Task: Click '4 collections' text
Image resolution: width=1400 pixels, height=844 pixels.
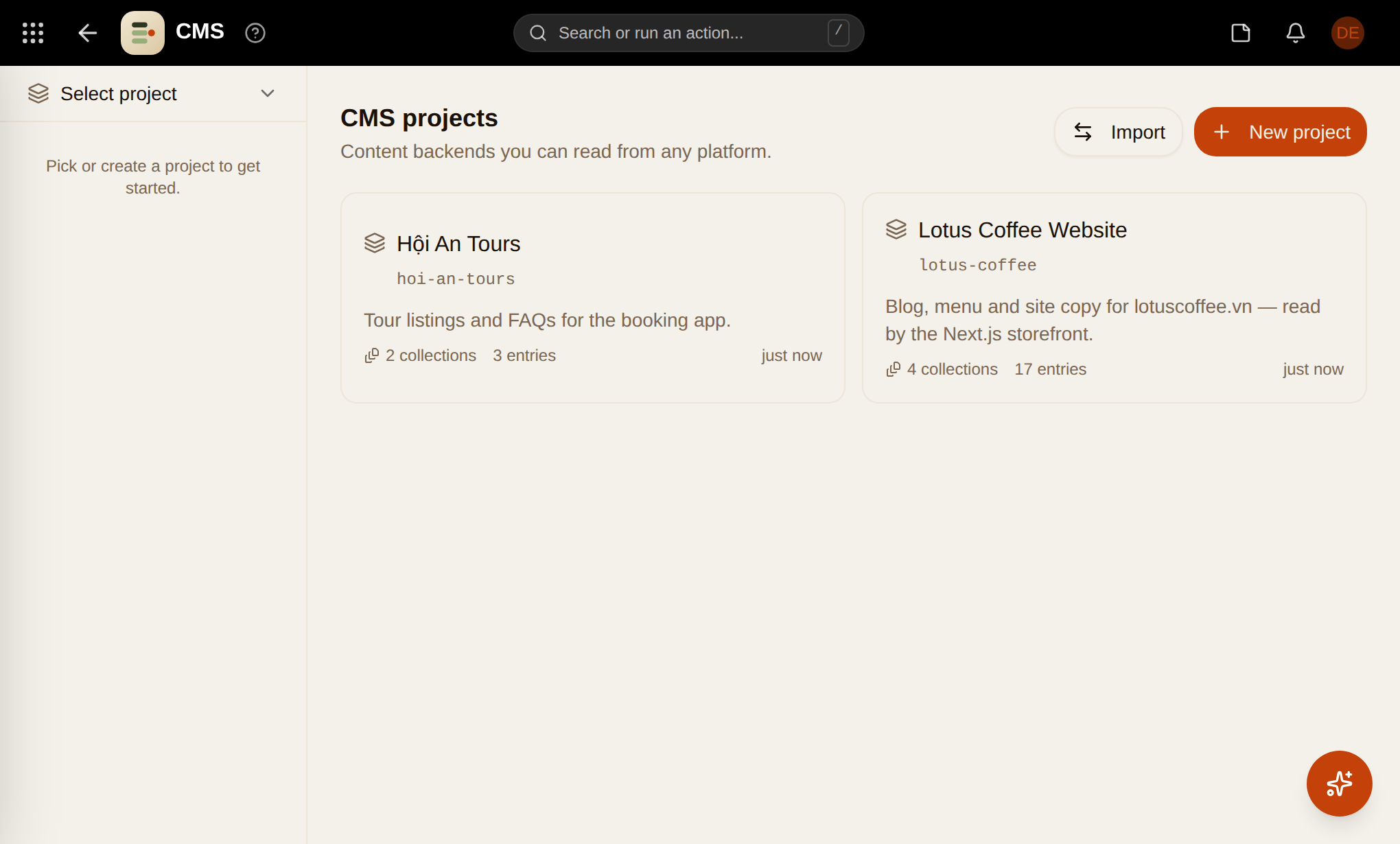Action: click(953, 369)
